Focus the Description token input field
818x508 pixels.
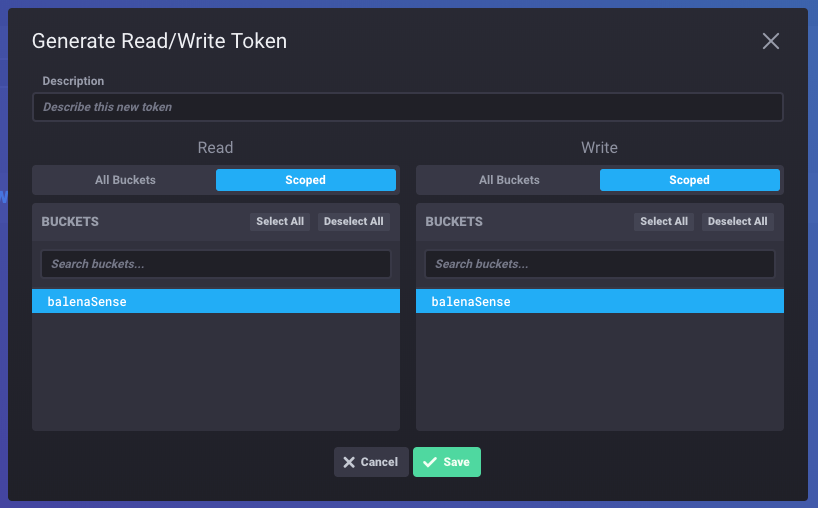point(407,107)
